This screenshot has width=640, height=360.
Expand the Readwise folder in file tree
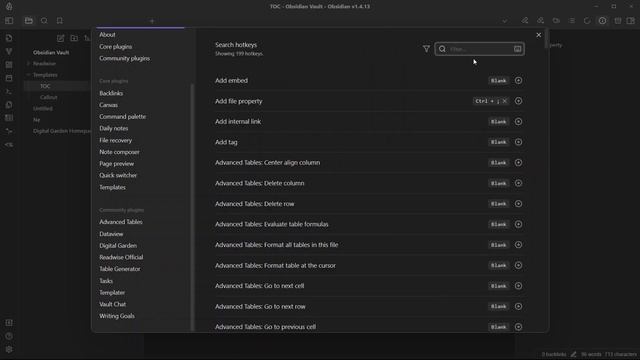tap(29, 64)
